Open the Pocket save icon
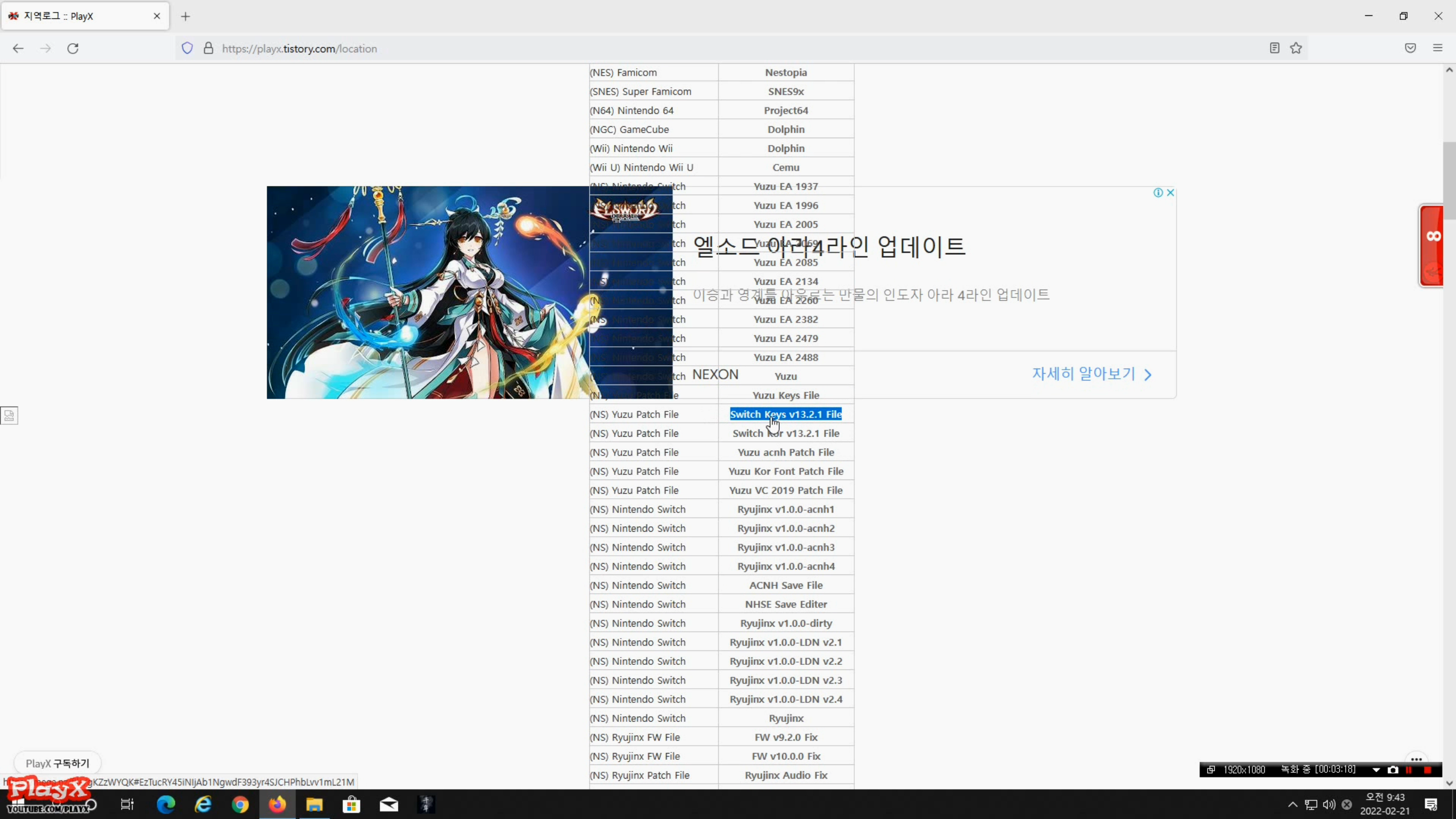 [x=1410, y=48]
